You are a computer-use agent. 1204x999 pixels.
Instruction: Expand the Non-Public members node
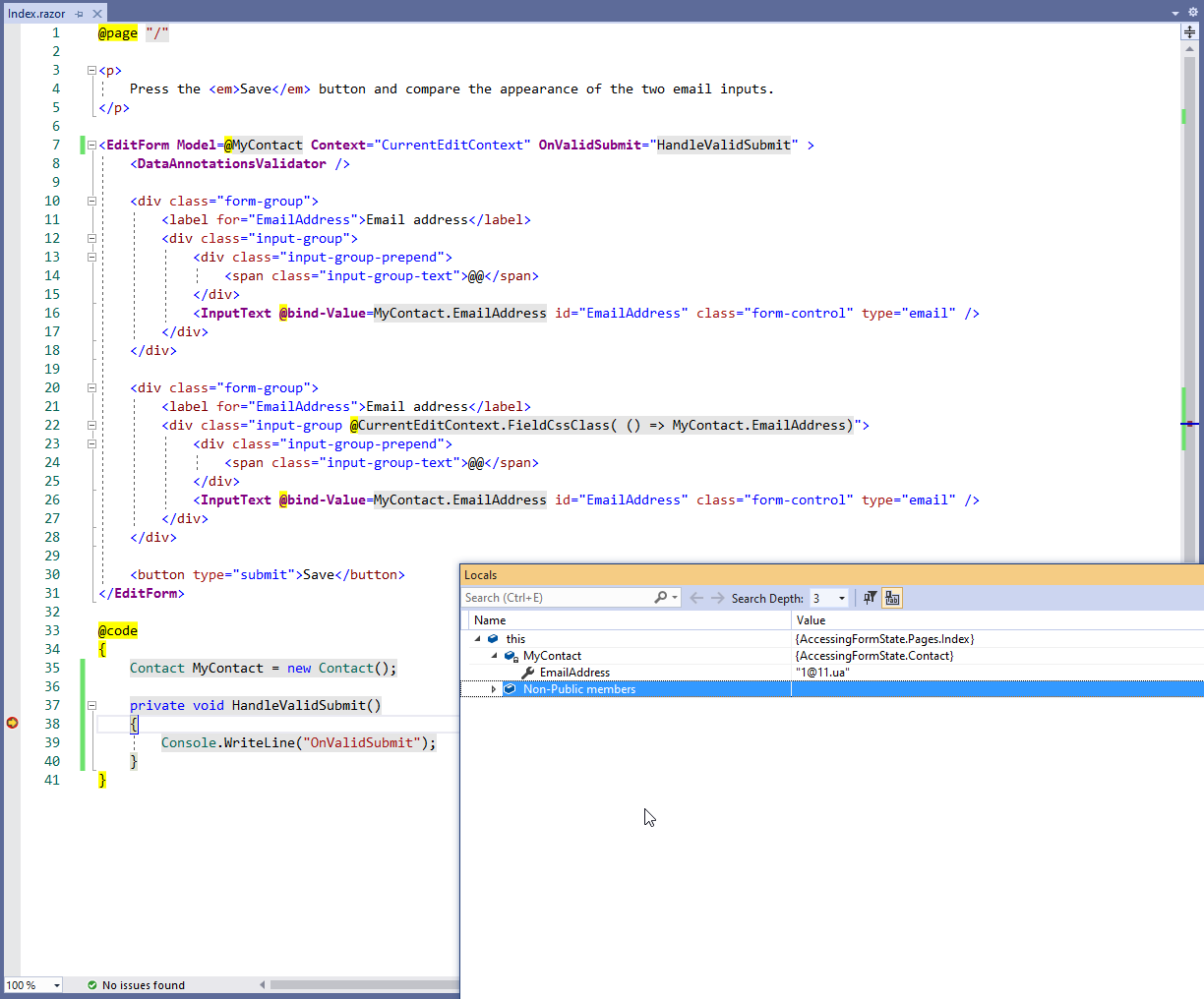494,689
